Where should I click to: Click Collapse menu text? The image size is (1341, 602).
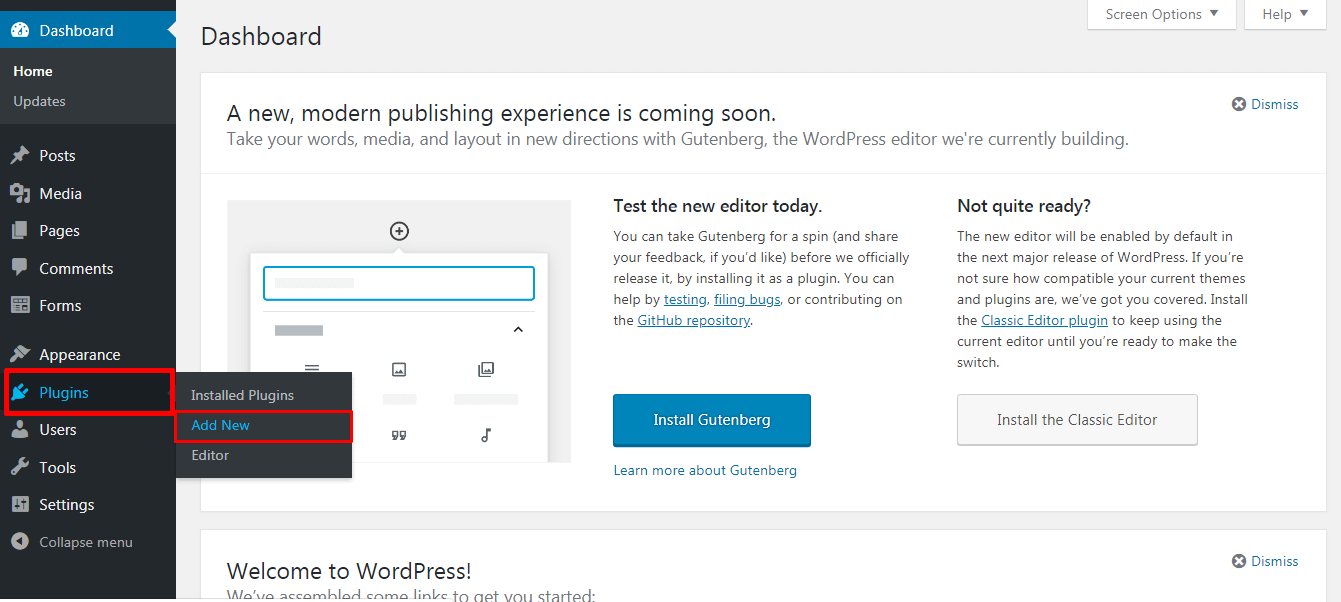point(86,542)
